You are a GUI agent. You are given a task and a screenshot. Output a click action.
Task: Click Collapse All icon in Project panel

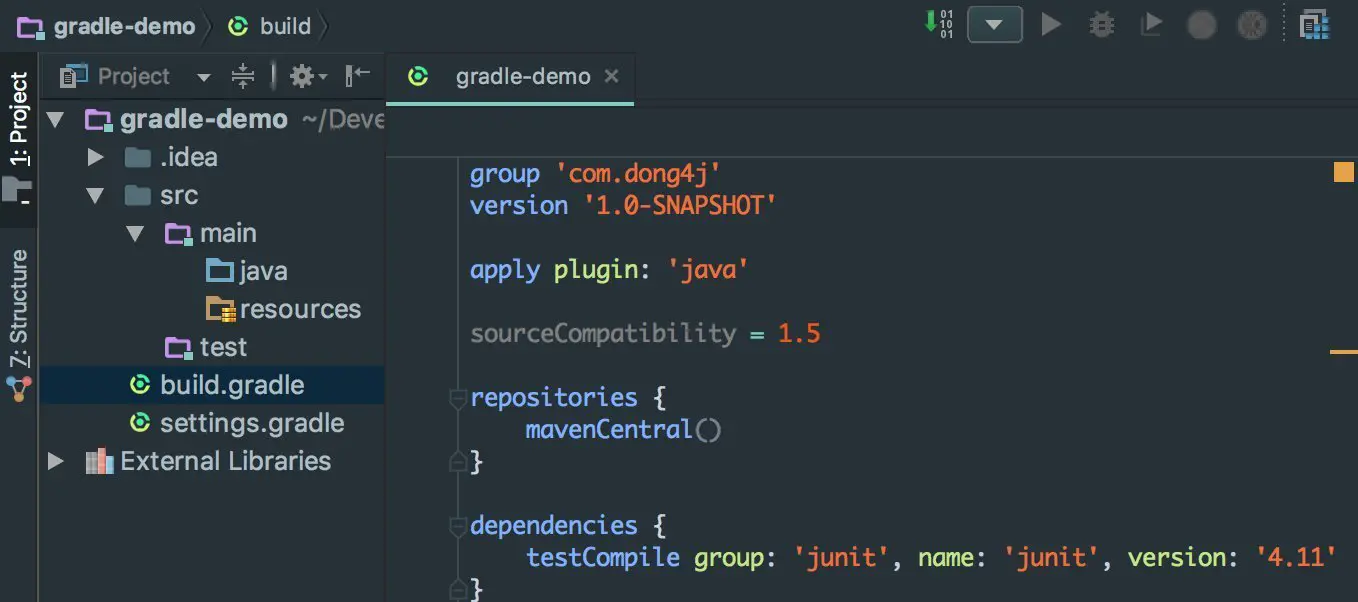click(243, 76)
